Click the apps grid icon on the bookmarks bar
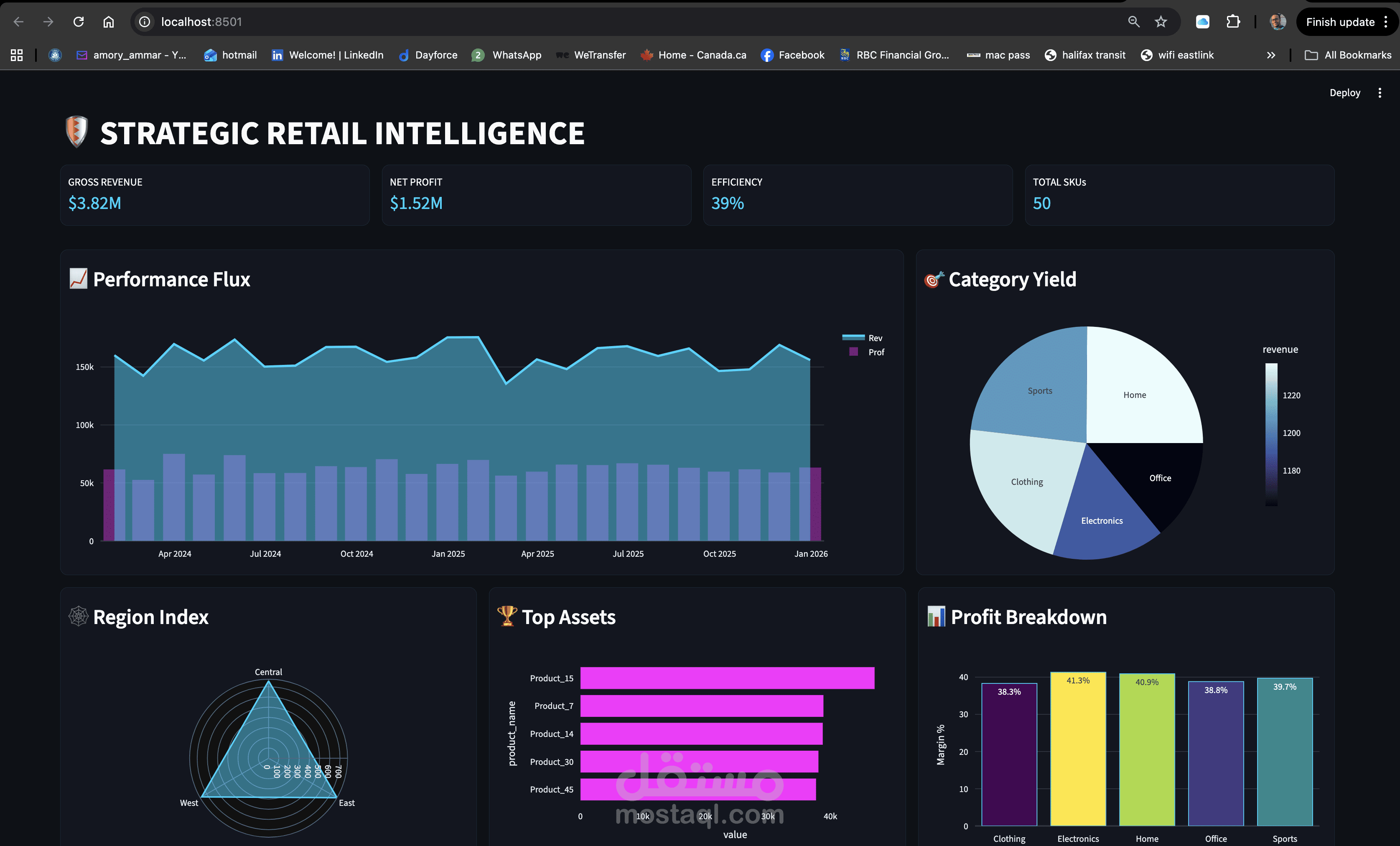Image resolution: width=1400 pixels, height=846 pixels. 16,54
